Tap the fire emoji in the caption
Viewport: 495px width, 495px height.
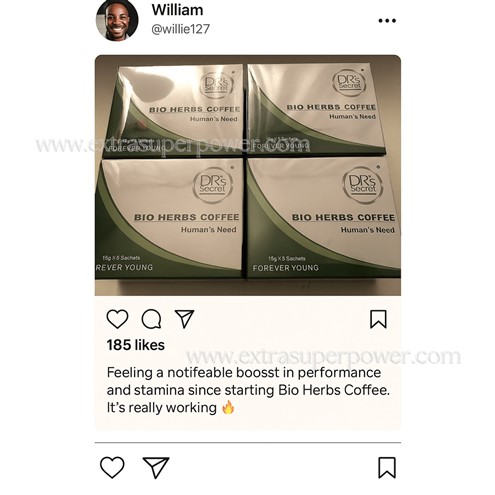(x=228, y=407)
